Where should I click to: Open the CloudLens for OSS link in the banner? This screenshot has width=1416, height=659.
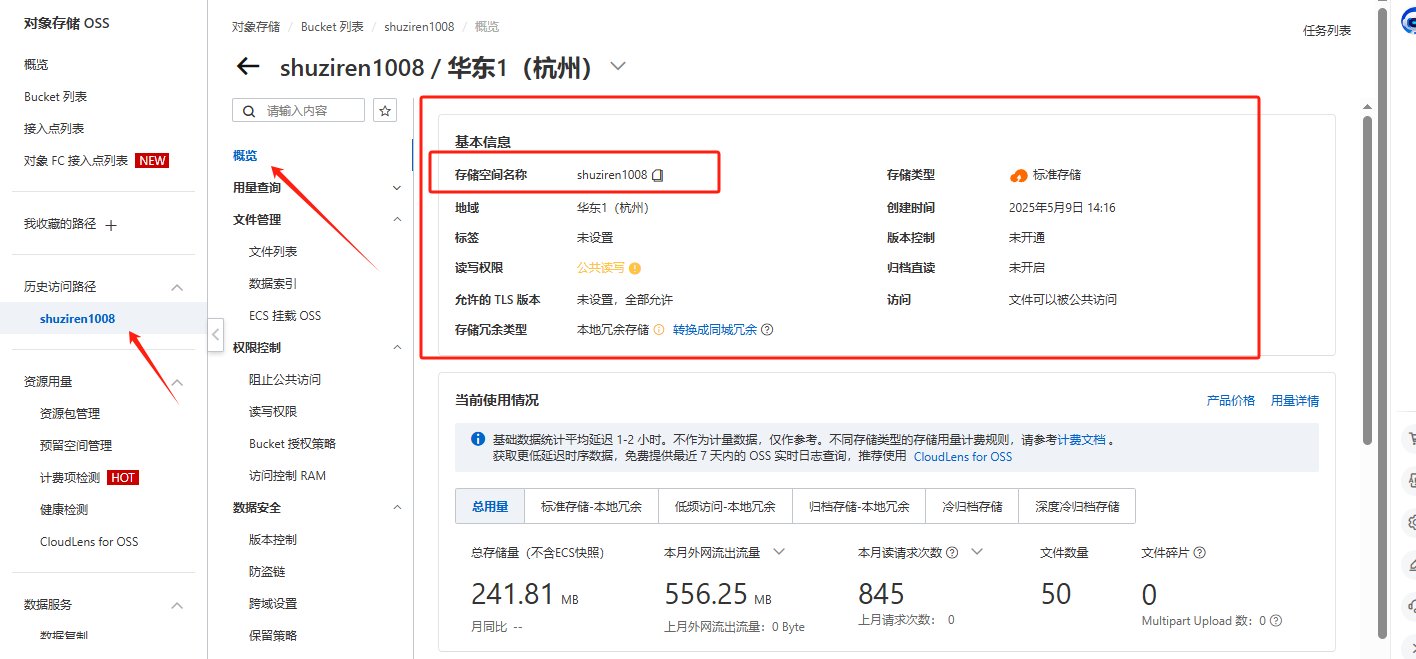(963, 456)
